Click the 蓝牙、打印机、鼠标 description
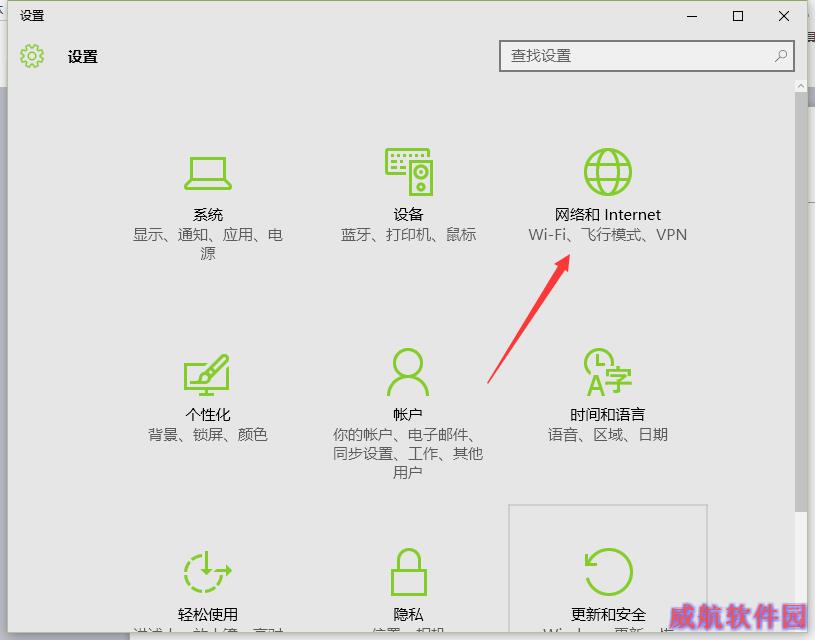 409,234
